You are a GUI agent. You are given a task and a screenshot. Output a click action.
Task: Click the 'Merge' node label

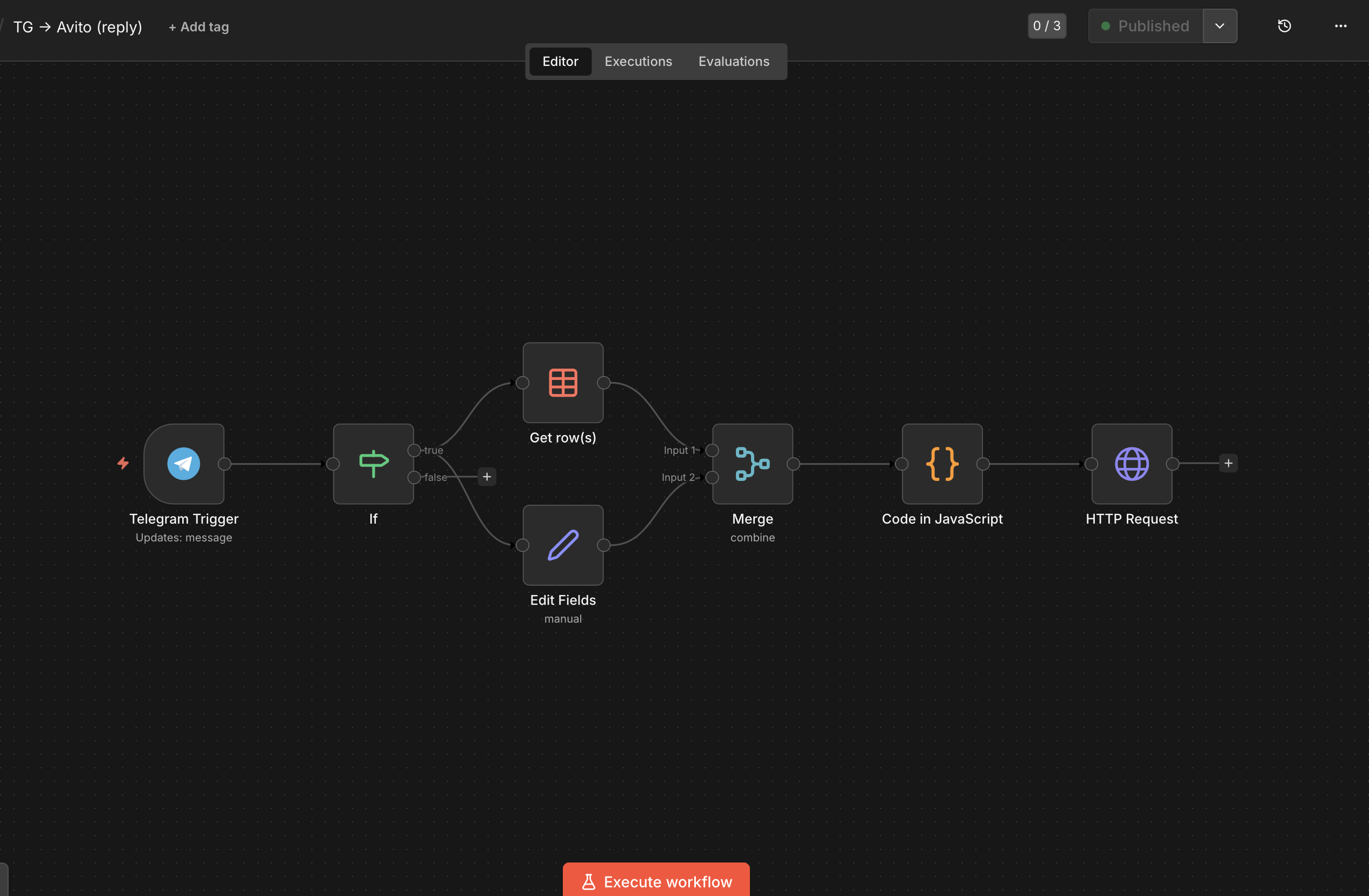tap(753, 519)
